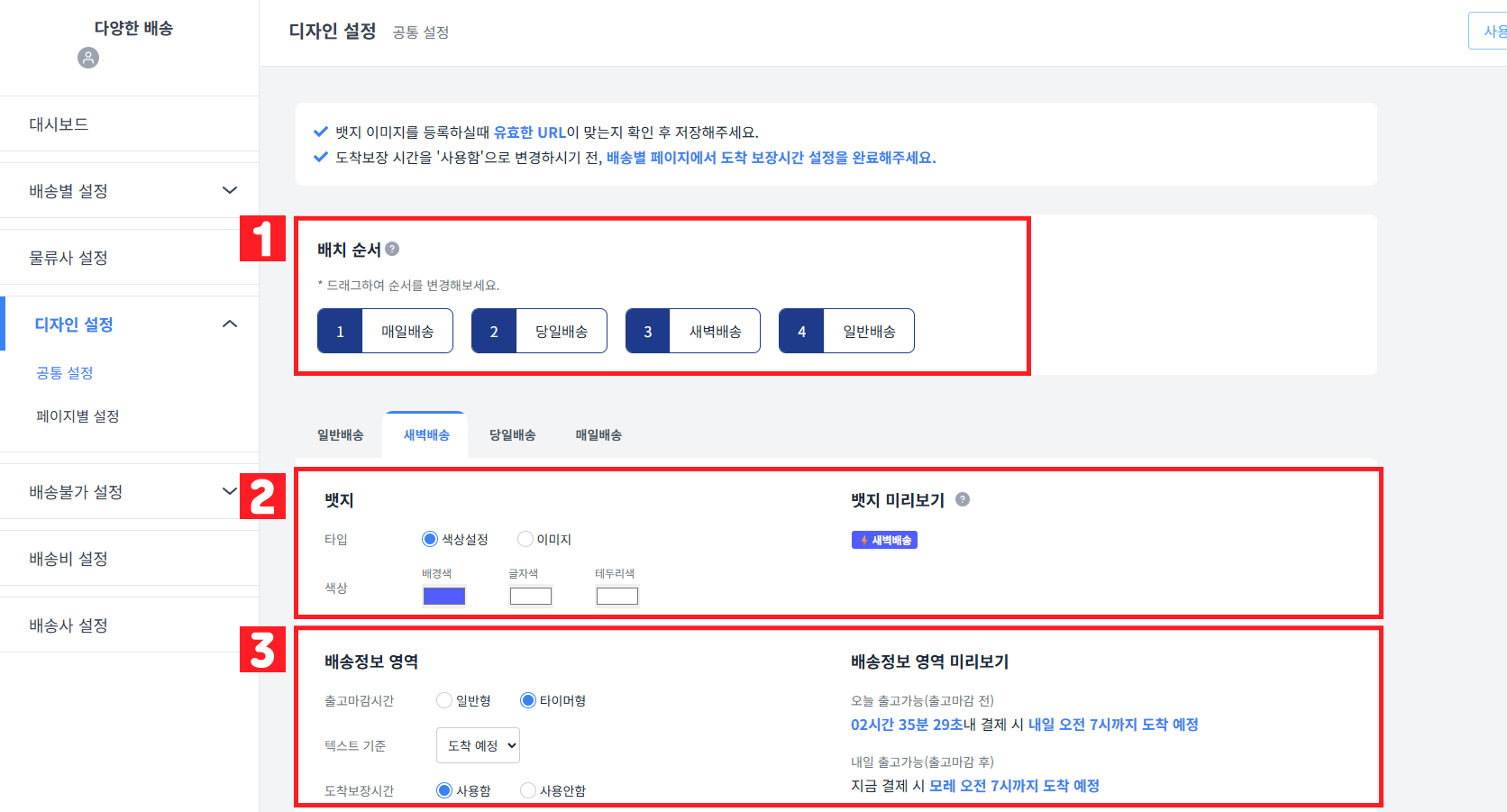The width and height of the screenshot is (1507, 812).
Task: Switch to the 당일배송 tab
Action: coord(512,434)
